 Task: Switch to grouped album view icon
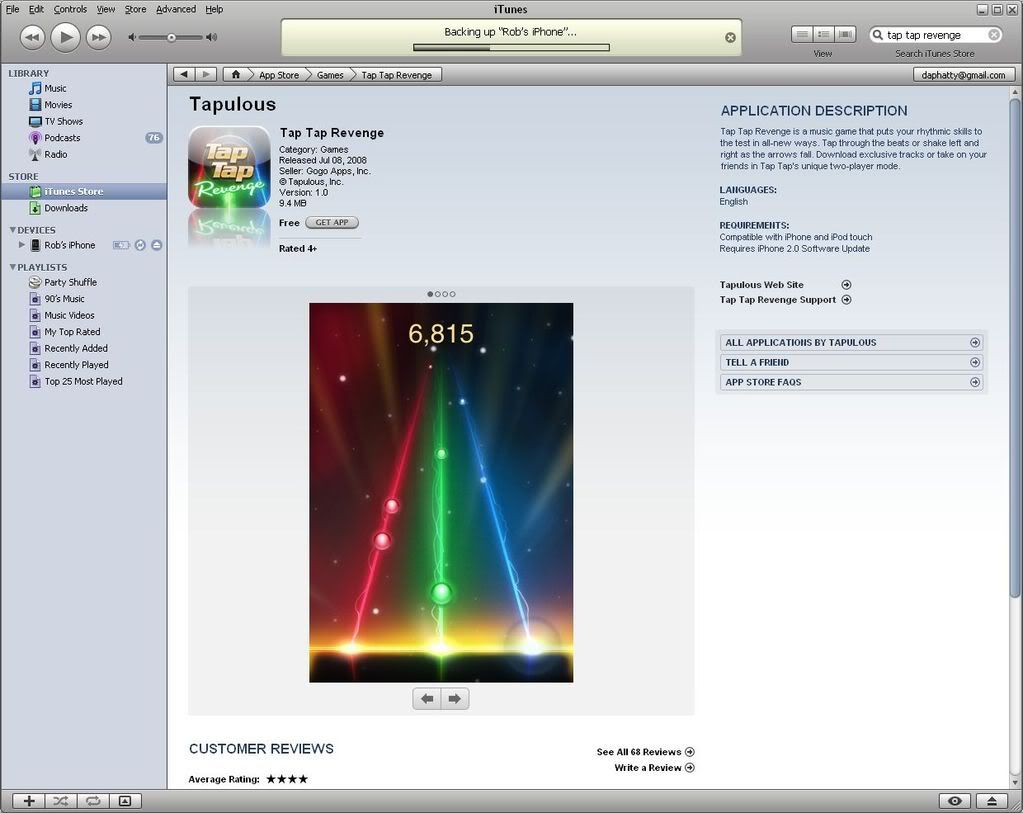[x=823, y=35]
